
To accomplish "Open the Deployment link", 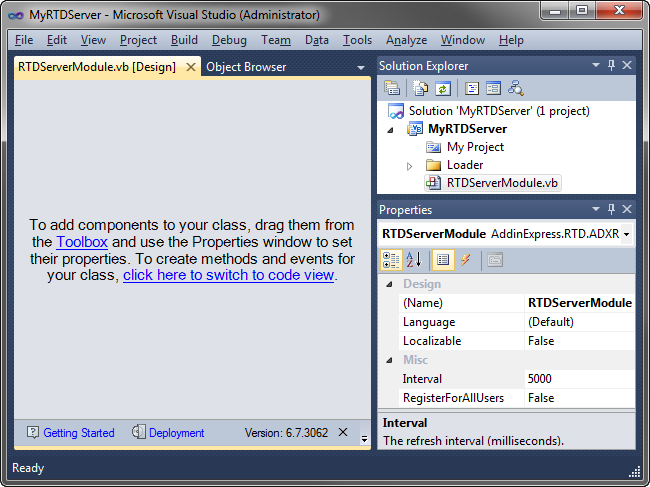I will coord(177,433).
